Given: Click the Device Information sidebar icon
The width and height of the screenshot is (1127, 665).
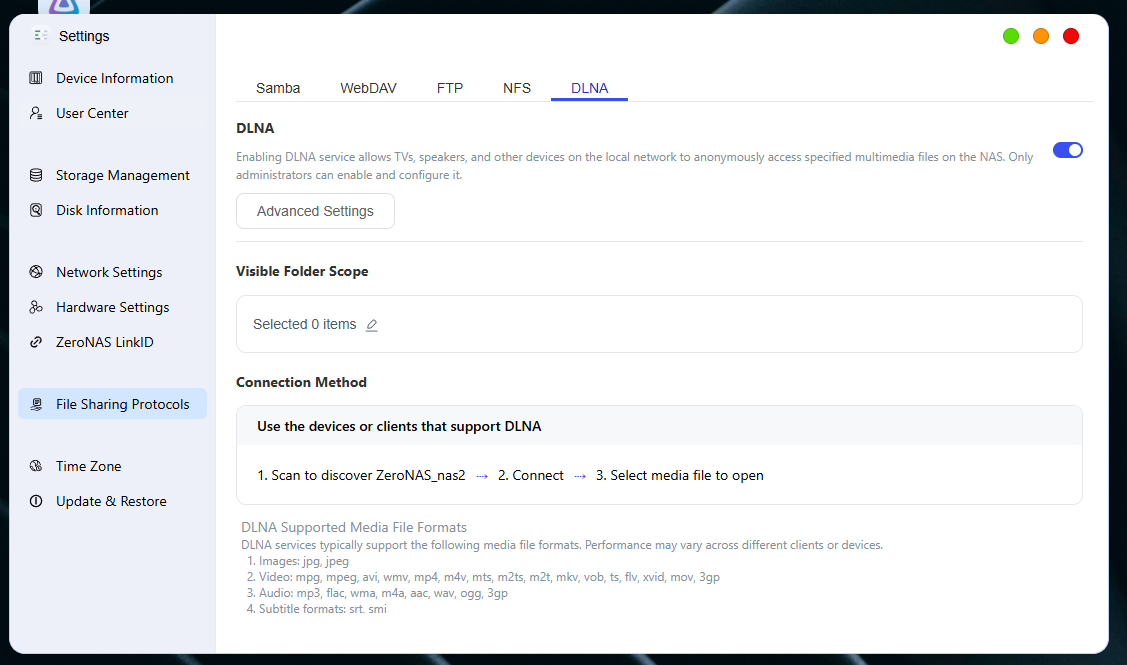Looking at the screenshot, I should (x=36, y=78).
